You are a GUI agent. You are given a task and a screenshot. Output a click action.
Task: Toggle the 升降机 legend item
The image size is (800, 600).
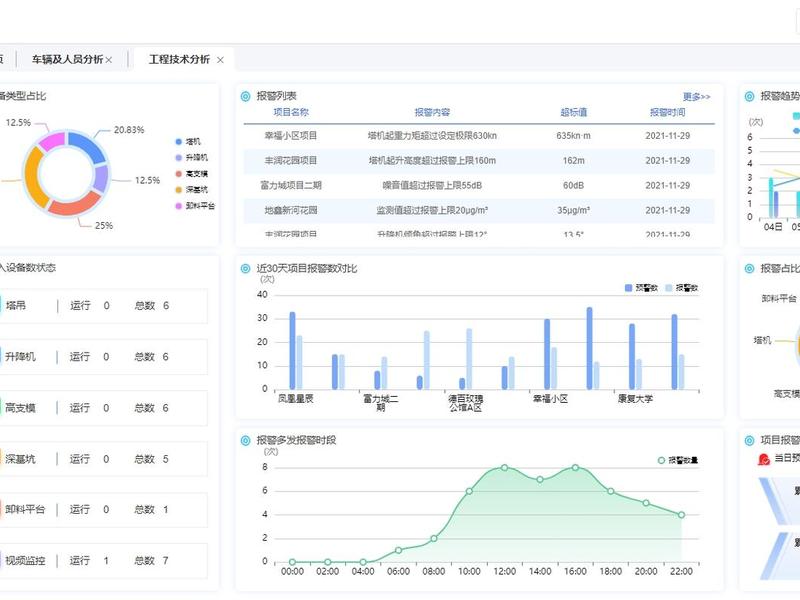[x=191, y=158]
